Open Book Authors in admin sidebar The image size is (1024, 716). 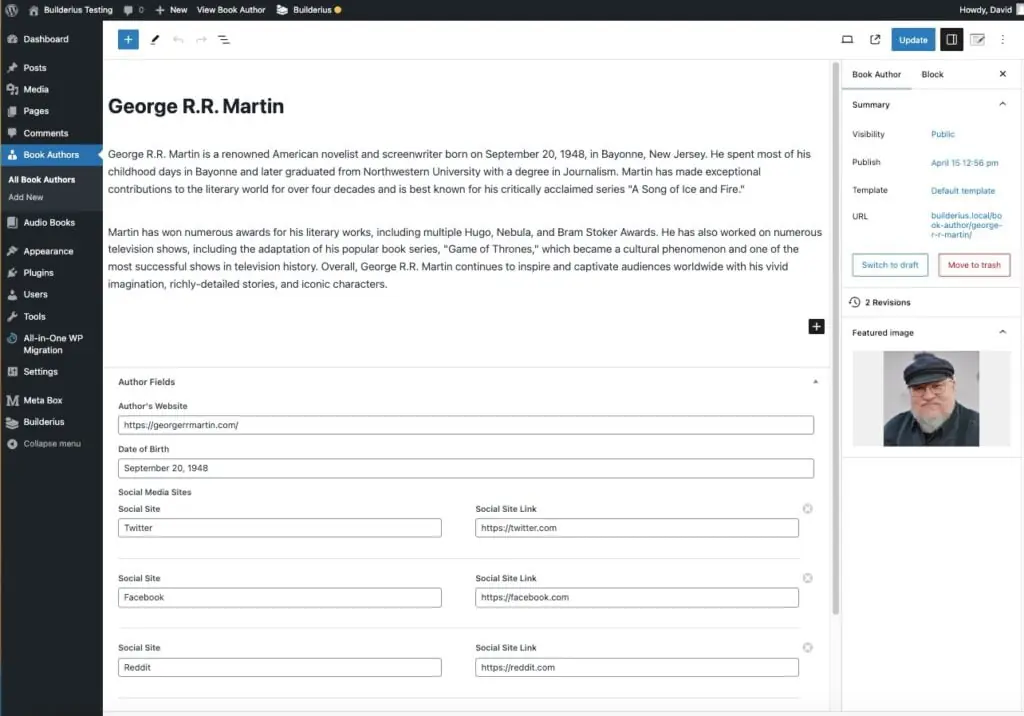(x=51, y=155)
